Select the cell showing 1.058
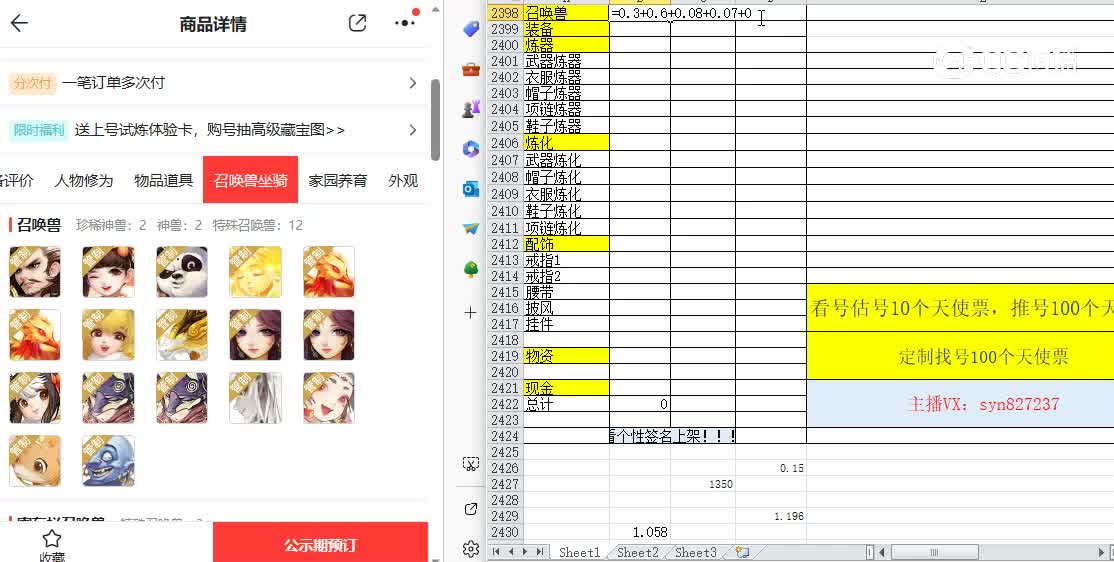This screenshot has width=1114, height=562. point(639,532)
